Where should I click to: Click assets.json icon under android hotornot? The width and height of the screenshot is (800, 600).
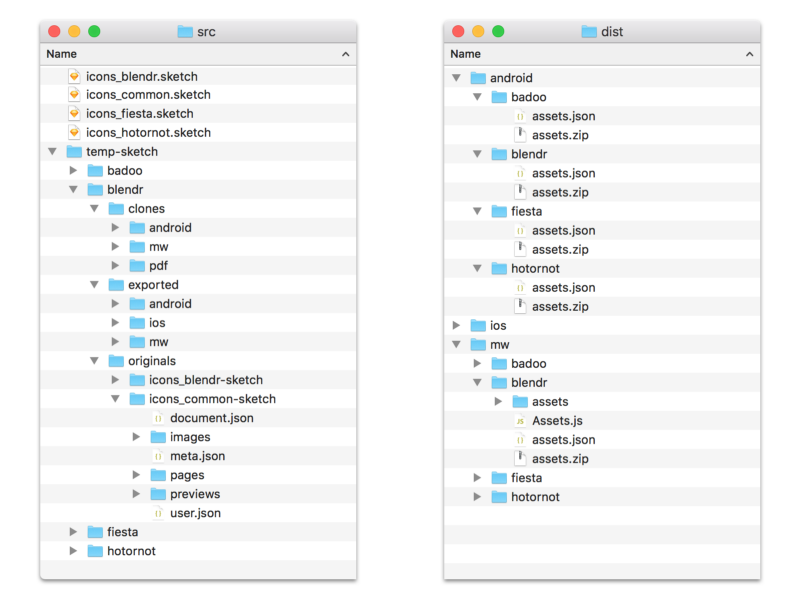pyautogui.click(x=520, y=288)
